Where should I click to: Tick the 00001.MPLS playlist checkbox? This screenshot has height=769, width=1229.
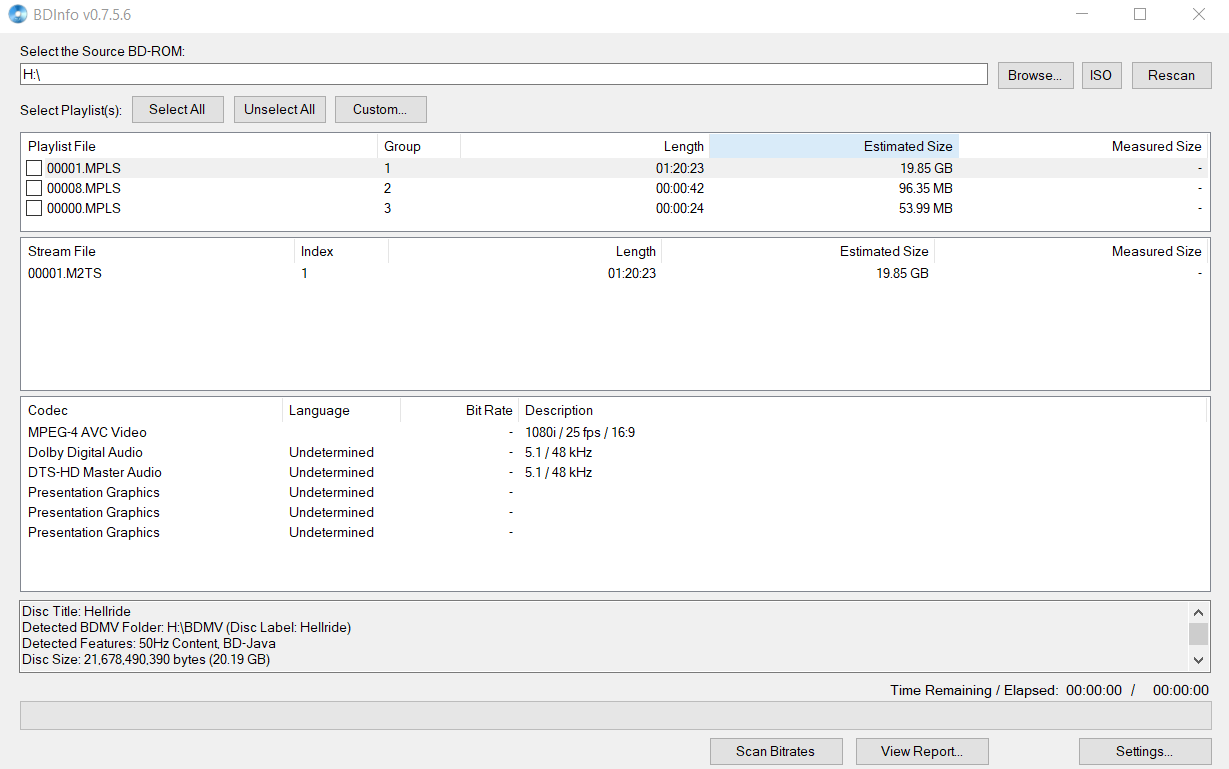click(34, 168)
